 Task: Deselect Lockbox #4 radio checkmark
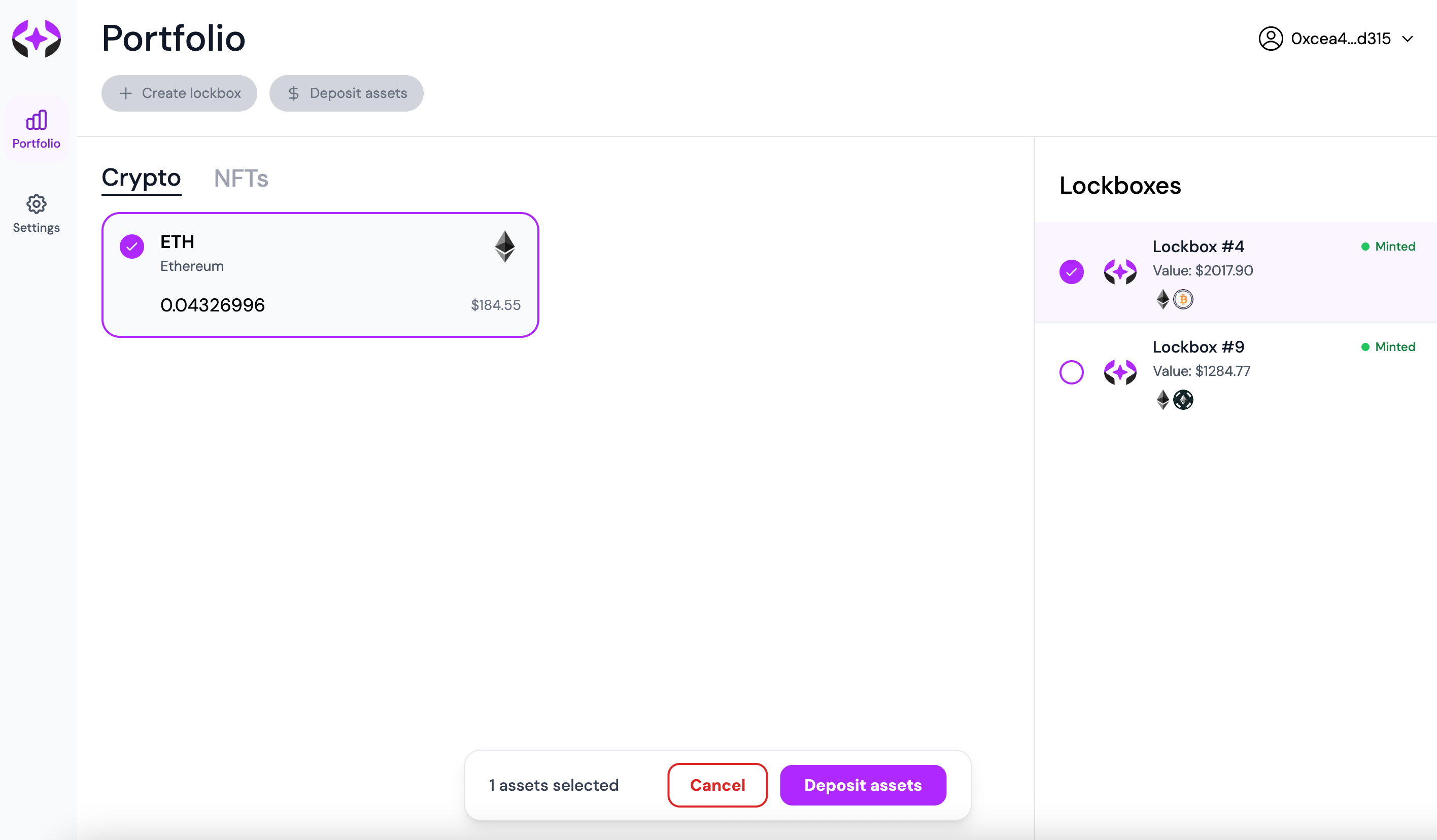[1072, 271]
